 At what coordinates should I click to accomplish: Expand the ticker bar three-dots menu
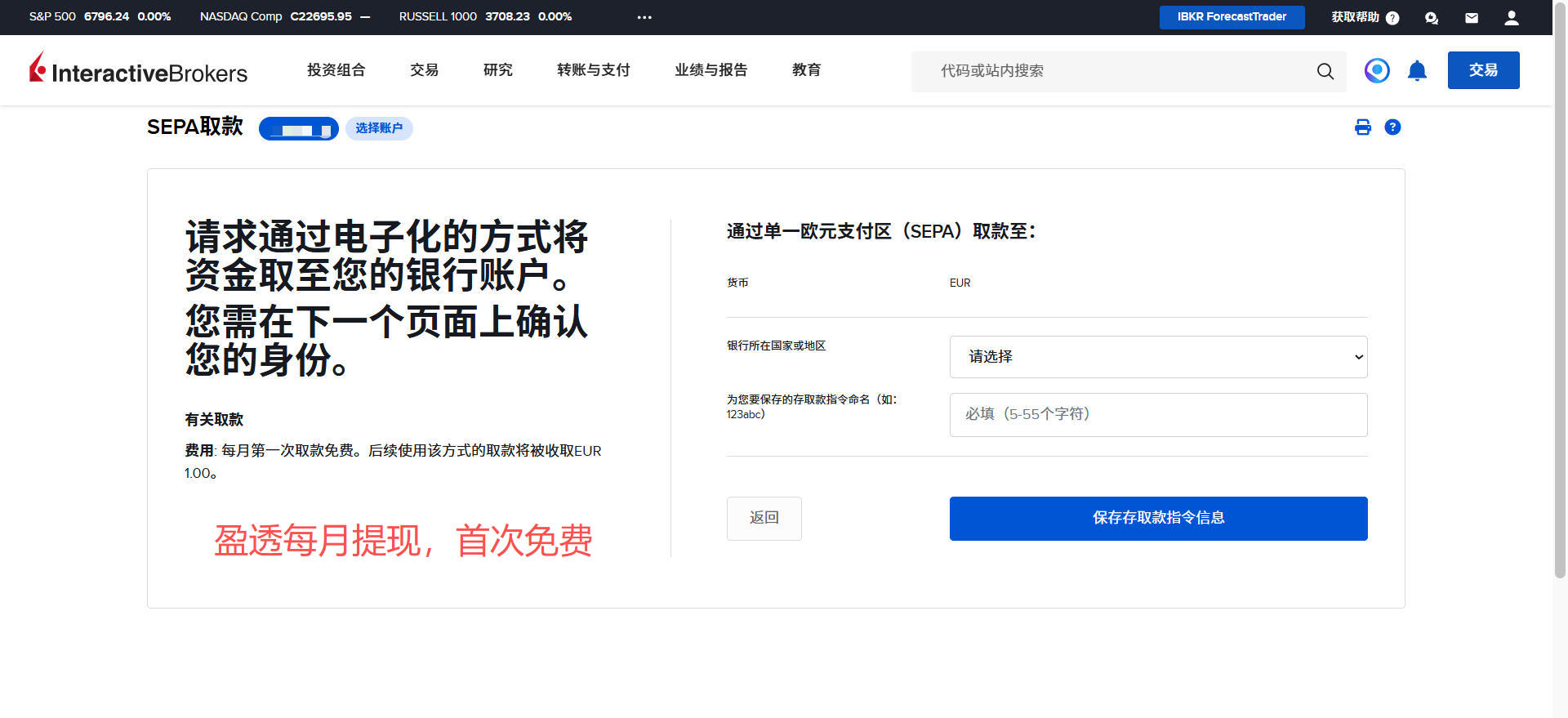pos(644,17)
